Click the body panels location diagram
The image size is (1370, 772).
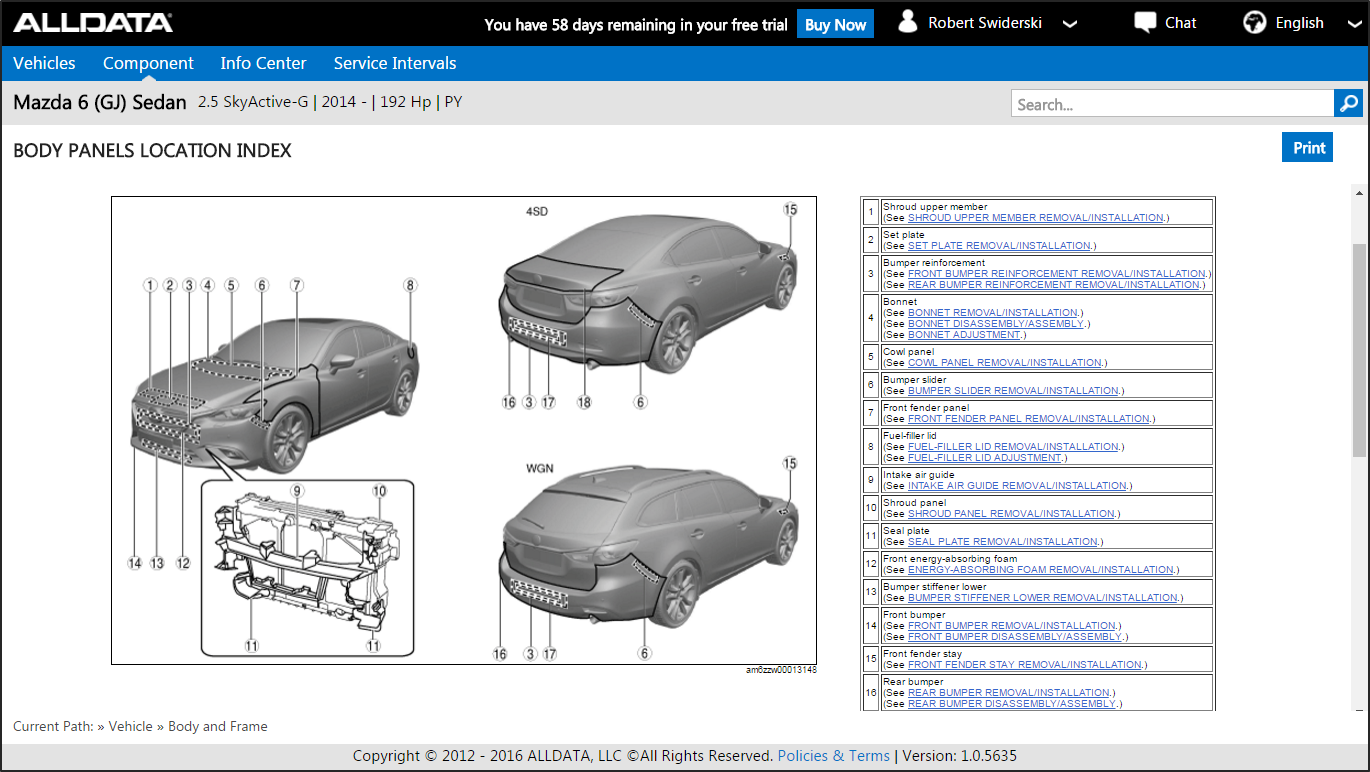click(x=464, y=430)
